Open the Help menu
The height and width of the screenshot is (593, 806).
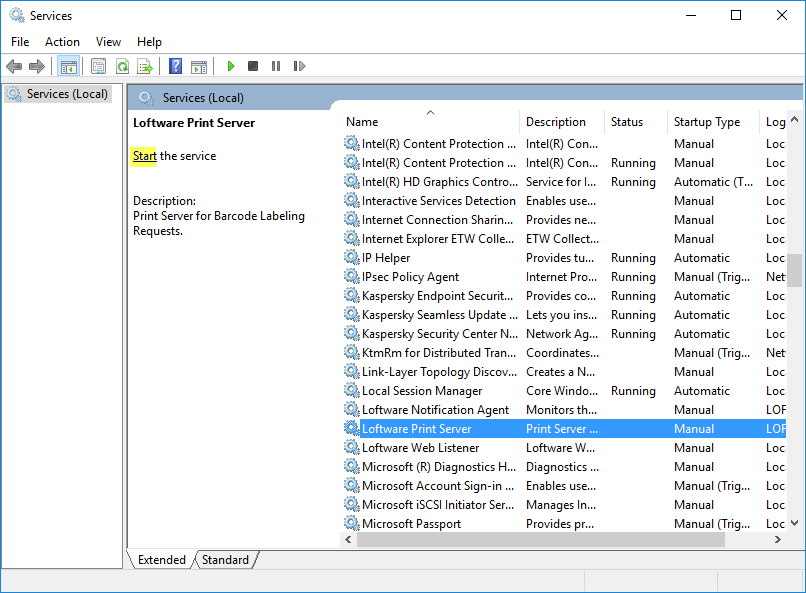[149, 42]
